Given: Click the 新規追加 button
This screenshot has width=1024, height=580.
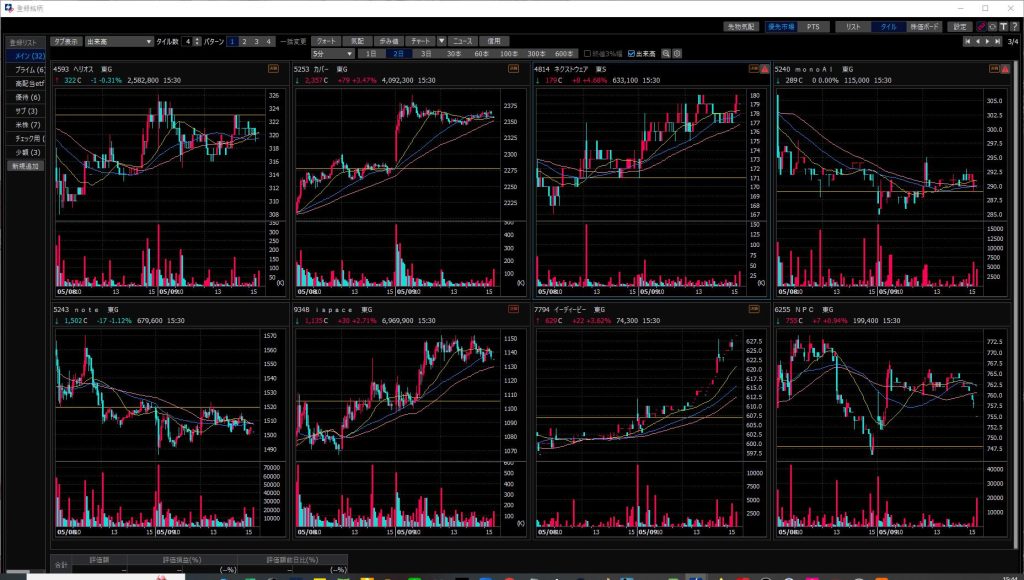Looking at the screenshot, I should click(25, 165).
